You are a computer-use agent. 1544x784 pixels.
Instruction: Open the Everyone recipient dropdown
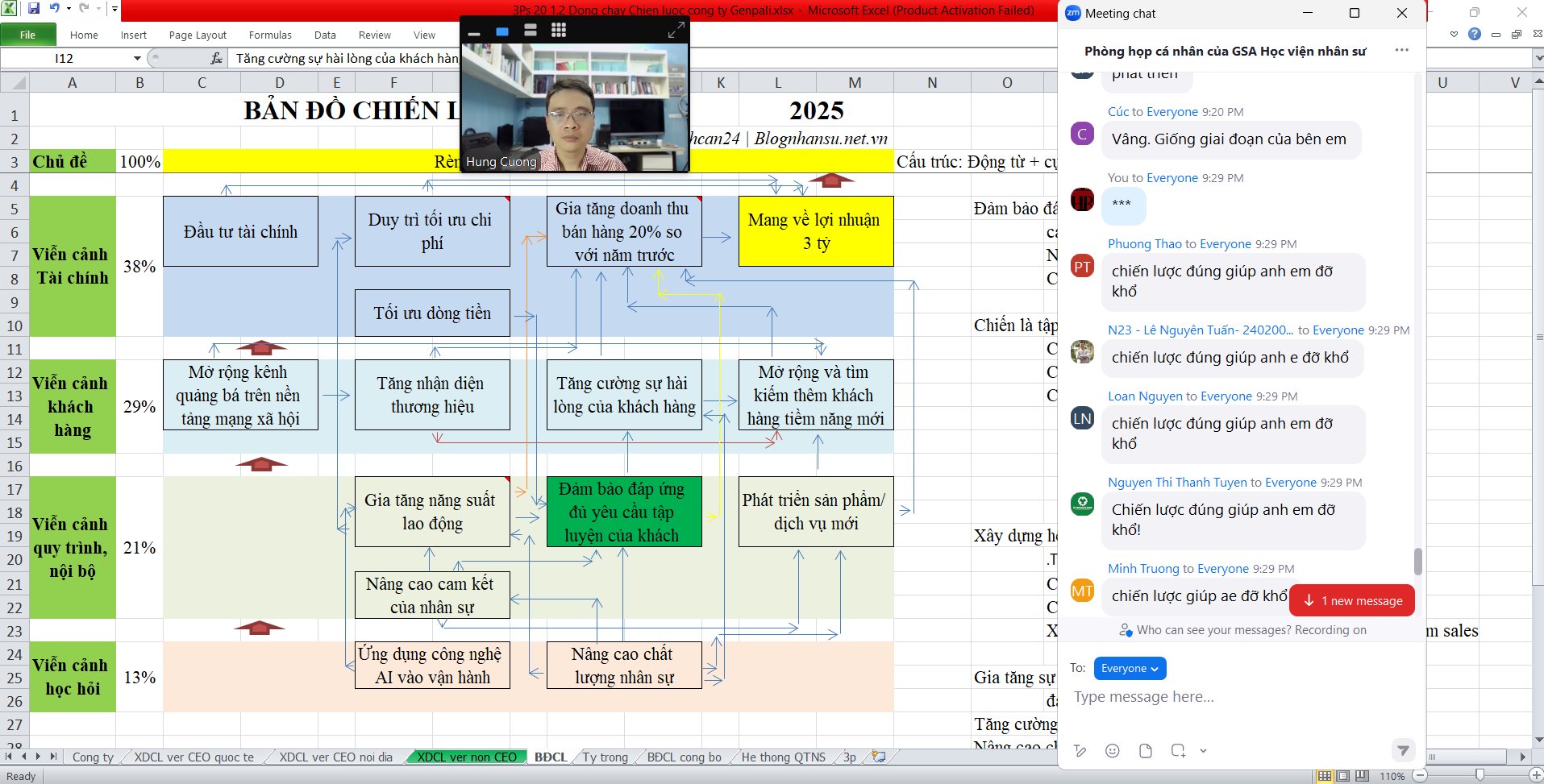coord(1130,668)
